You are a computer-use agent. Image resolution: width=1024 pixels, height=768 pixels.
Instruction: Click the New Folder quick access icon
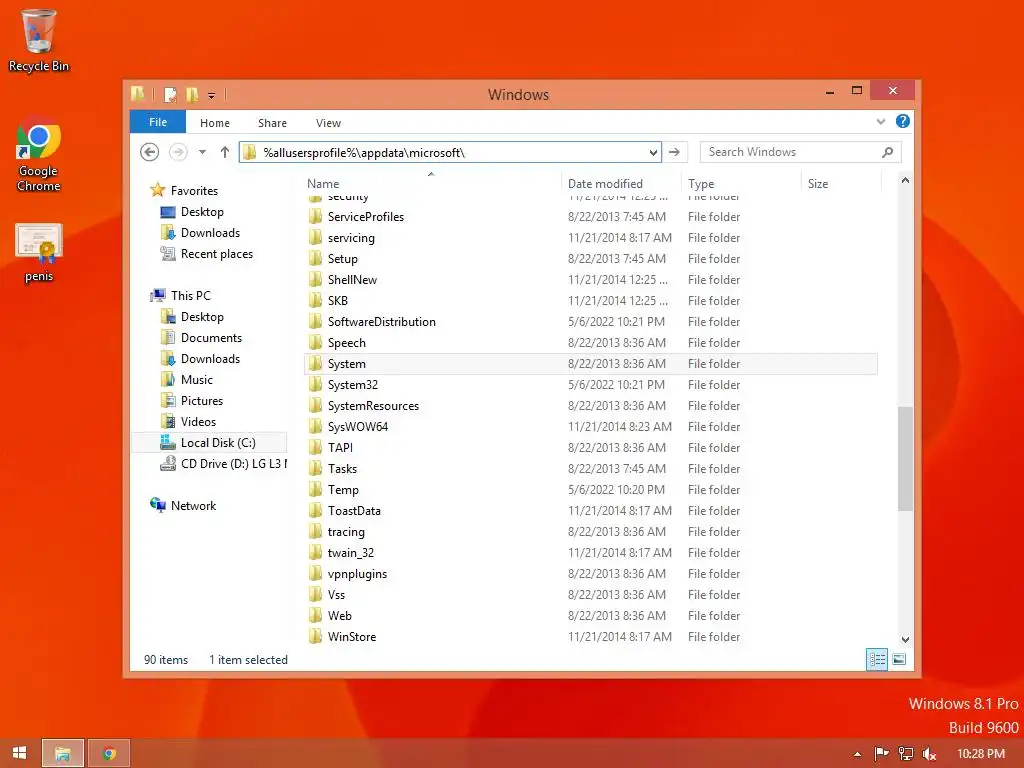192,95
